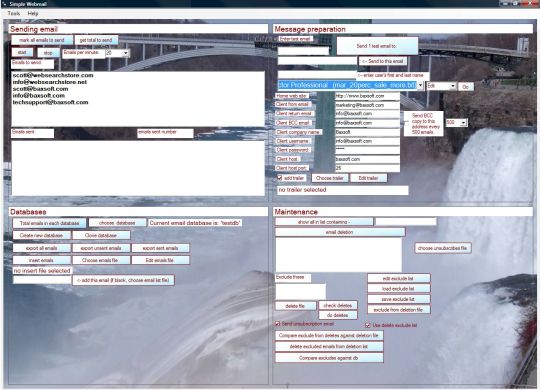Edit the Client company name field
540x390 pixels.
(367, 132)
